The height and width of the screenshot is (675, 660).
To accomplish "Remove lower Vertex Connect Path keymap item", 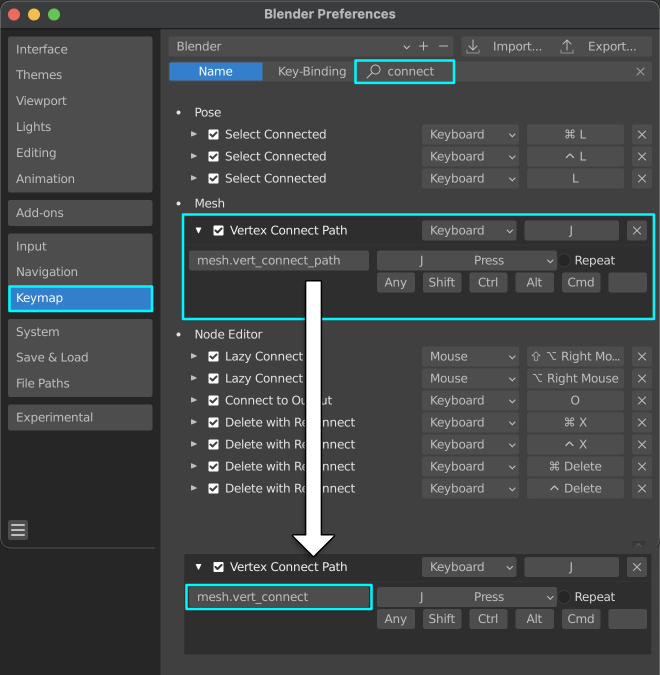I will coord(637,567).
